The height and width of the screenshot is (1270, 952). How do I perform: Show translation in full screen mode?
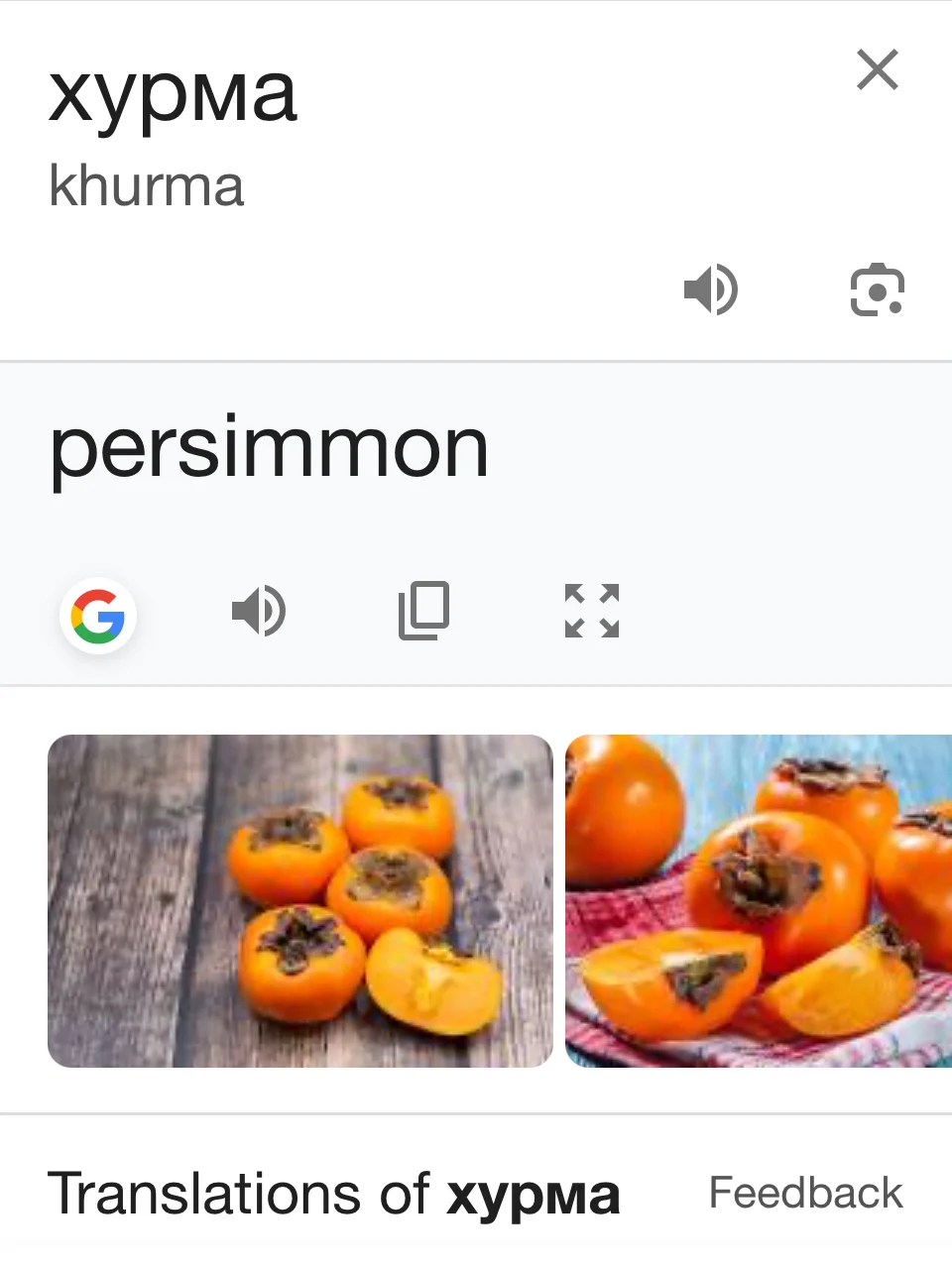[x=592, y=610]
